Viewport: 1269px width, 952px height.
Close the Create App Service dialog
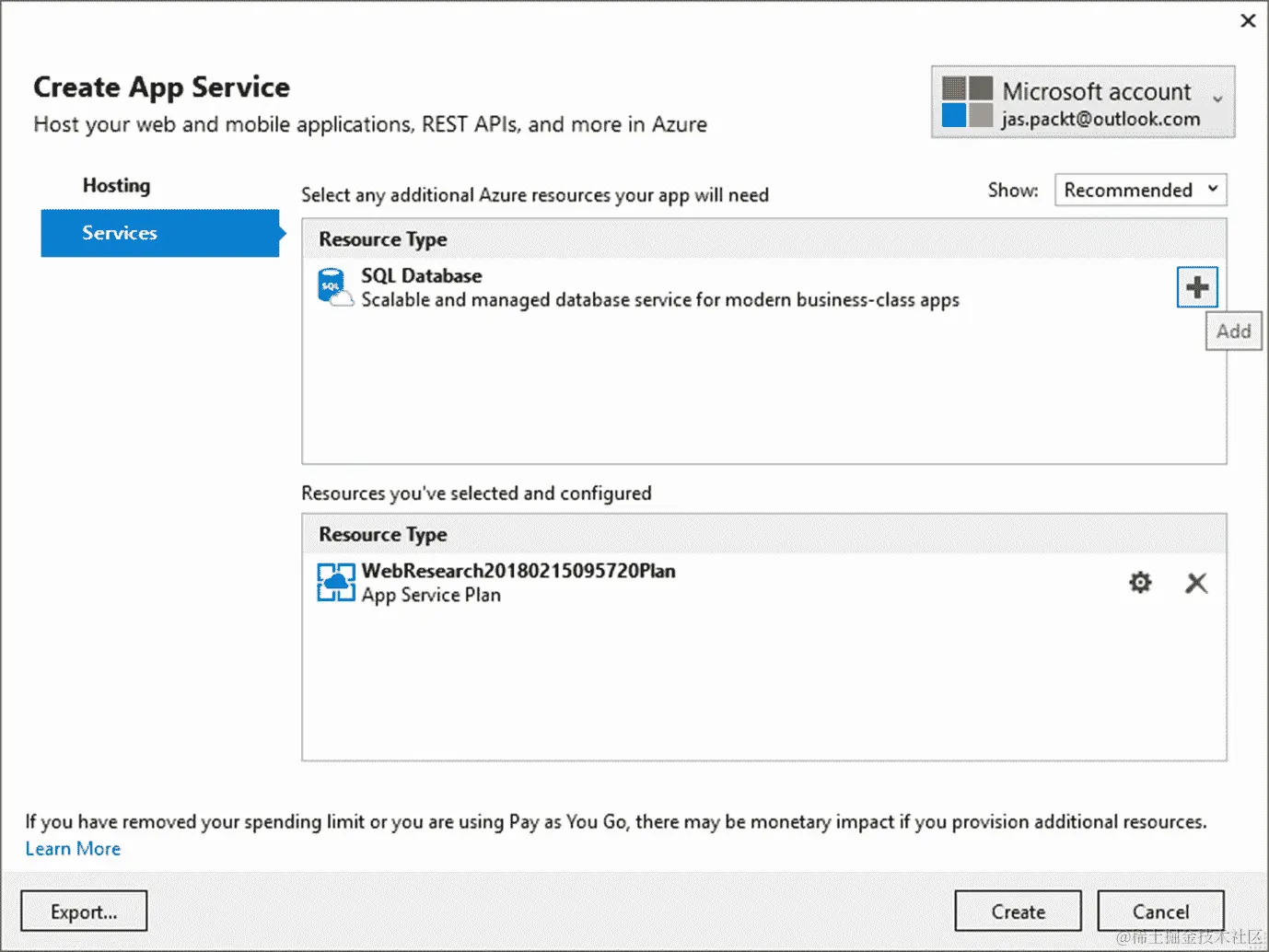point(1248,20)
